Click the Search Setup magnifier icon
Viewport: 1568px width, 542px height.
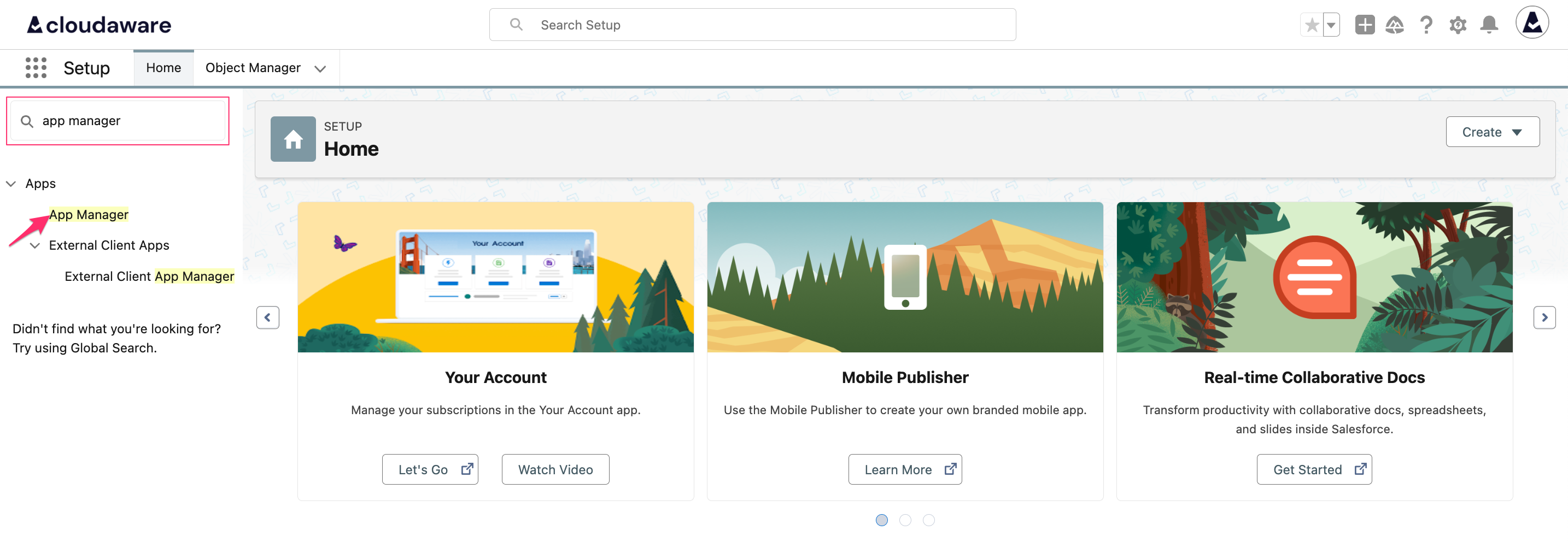tap(516, 25)
